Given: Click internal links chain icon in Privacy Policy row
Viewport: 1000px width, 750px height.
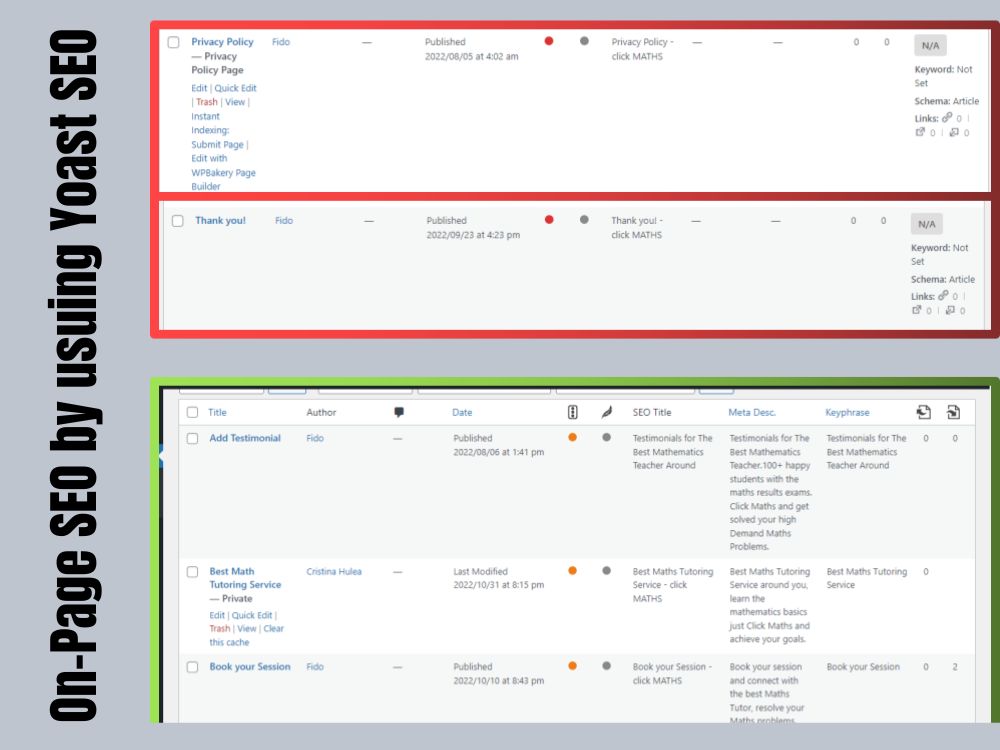Looking at the screenshot, I should click(x=947, y=117).
